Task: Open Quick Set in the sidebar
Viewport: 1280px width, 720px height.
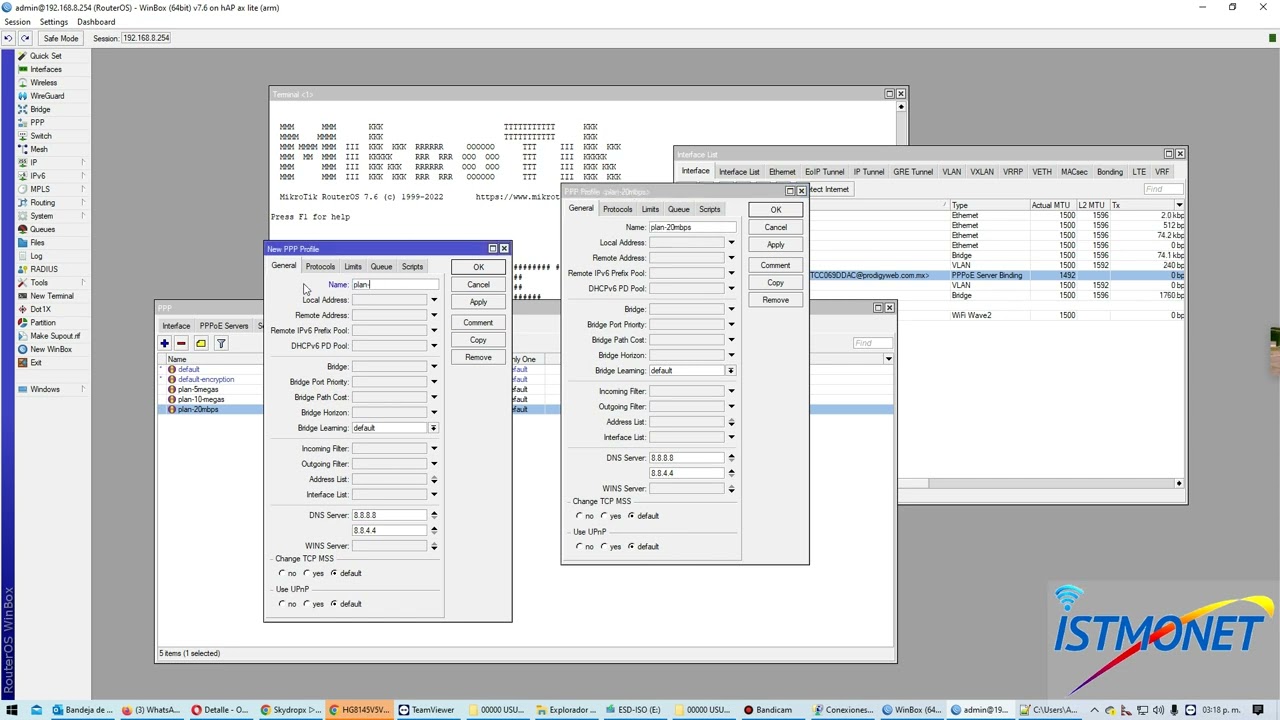Action: [x=45, y=56]
